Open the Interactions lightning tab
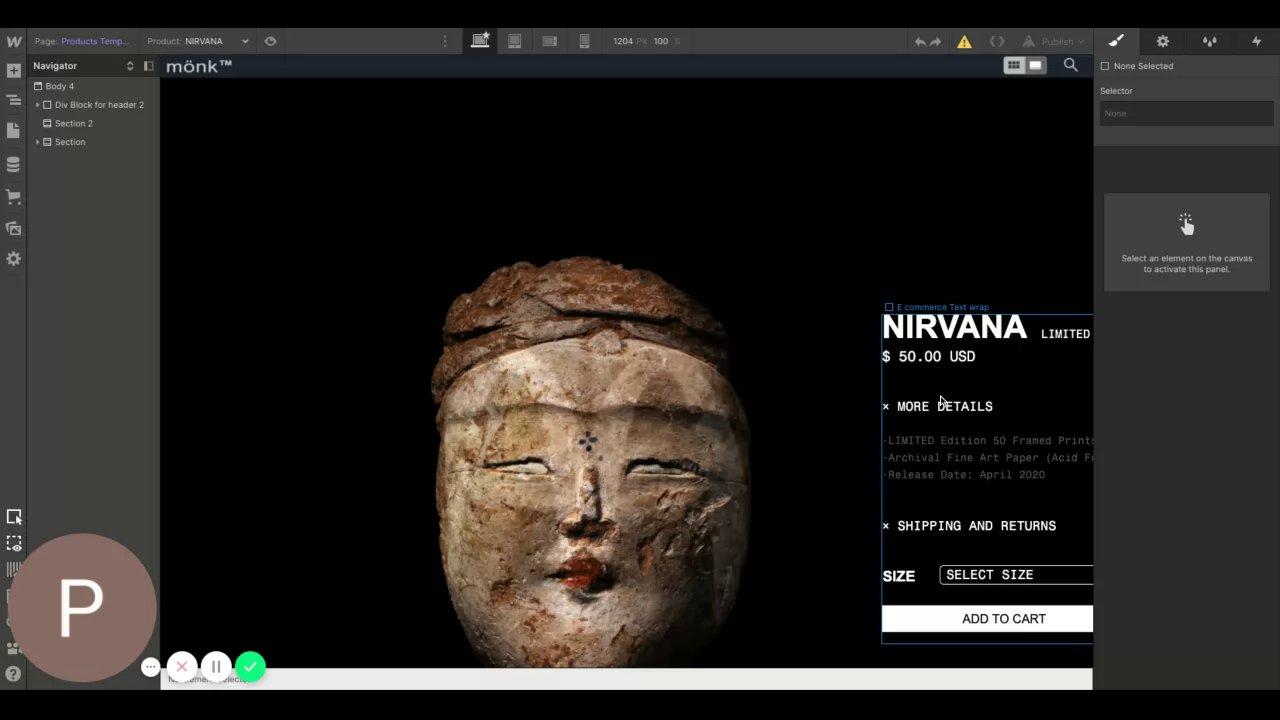This screenshot has height=720, width=1280. (1256, 41)
